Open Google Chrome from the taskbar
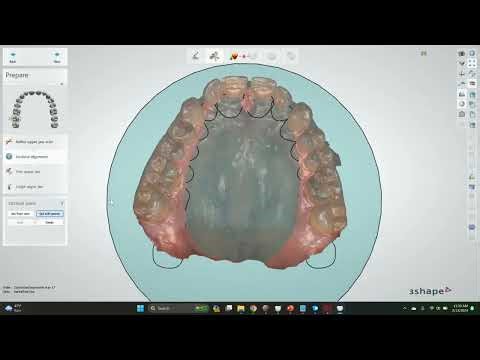This screenshot has width=480, height=360. 253,308
